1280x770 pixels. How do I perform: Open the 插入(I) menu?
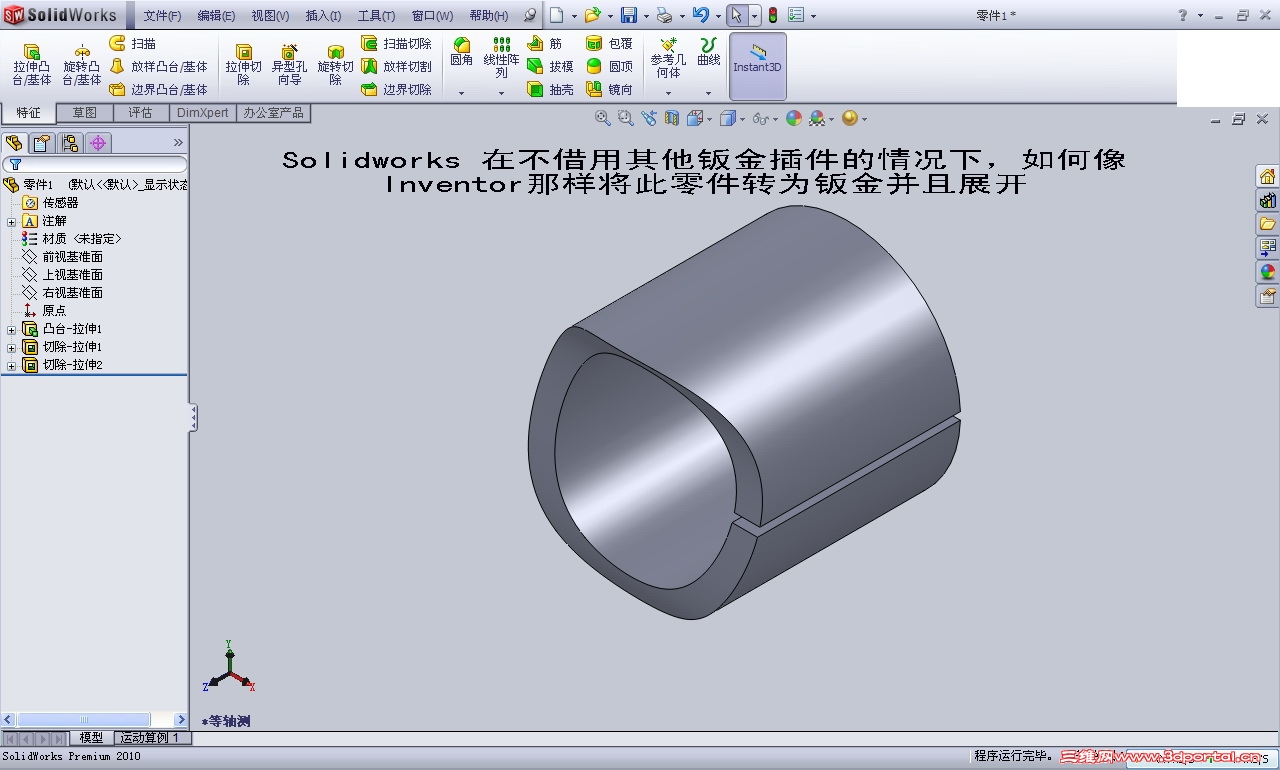point(323,16)
